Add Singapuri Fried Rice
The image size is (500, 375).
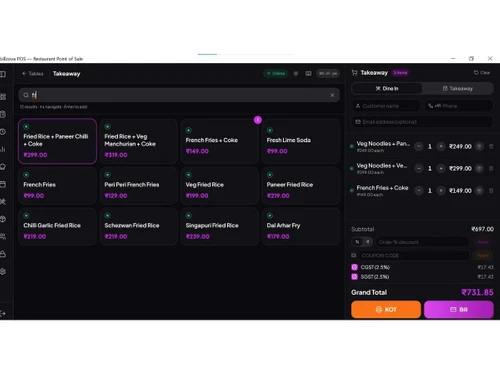219,227
